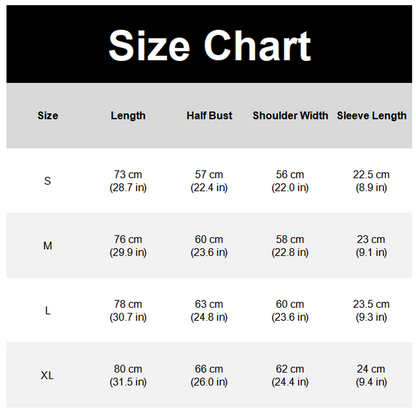The image size is (416, 416).
Task: Select the S size row label
Action: [x=48, y=181]
